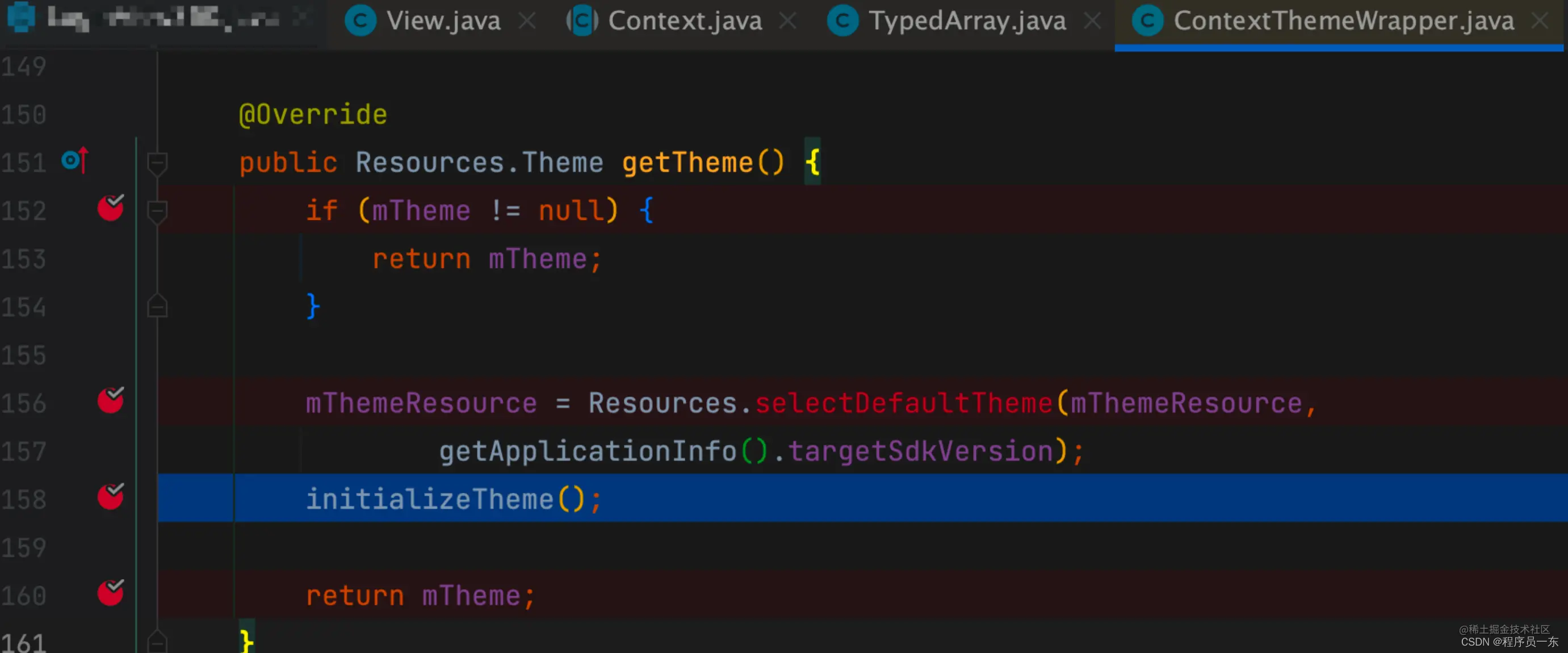Close the Context.java tab
Viewport: 1568px width, 653px height.
787,22
